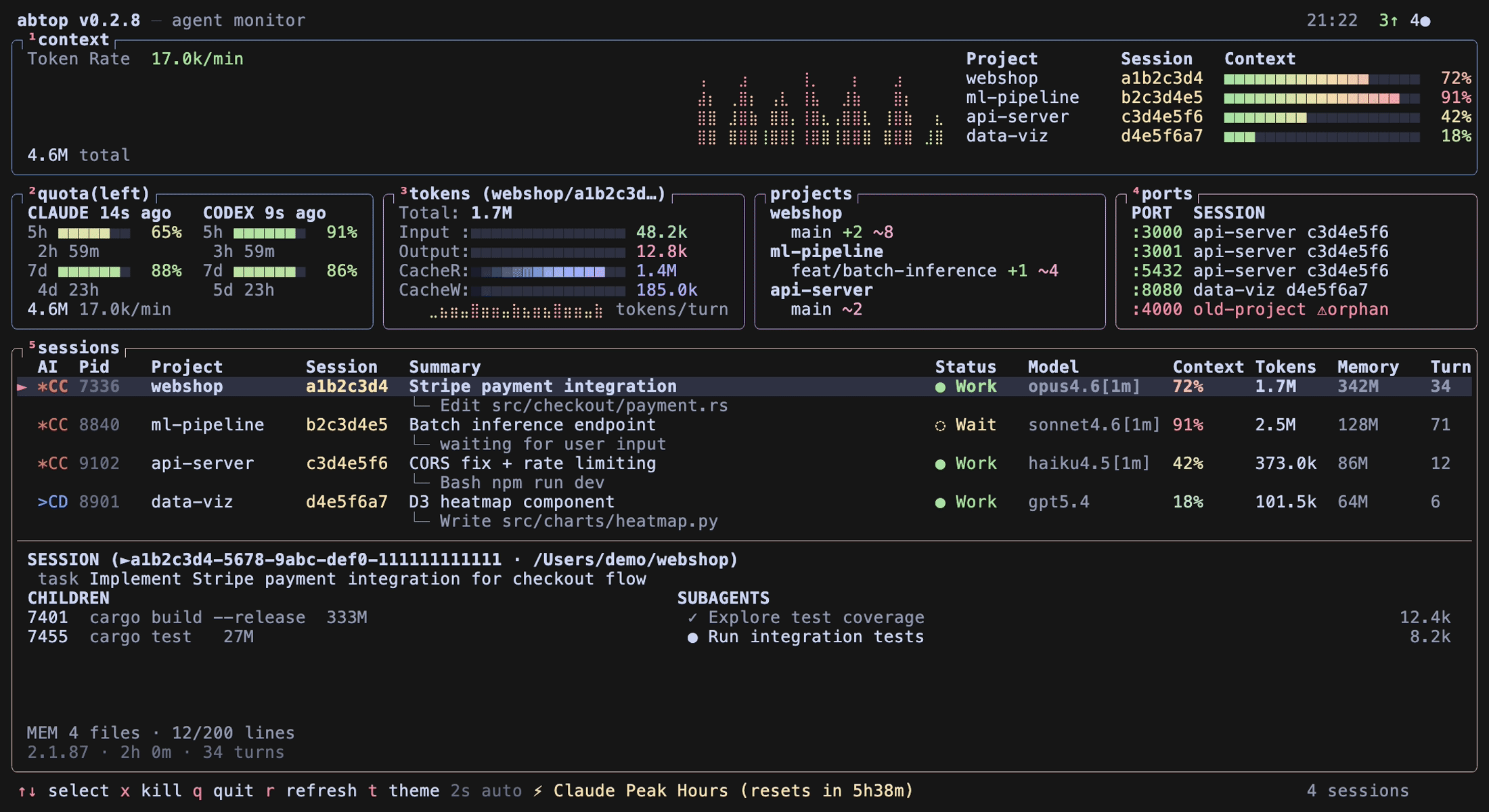
Task: Click the *CC agent marker for api-server
Action: [x=52, y=464]
